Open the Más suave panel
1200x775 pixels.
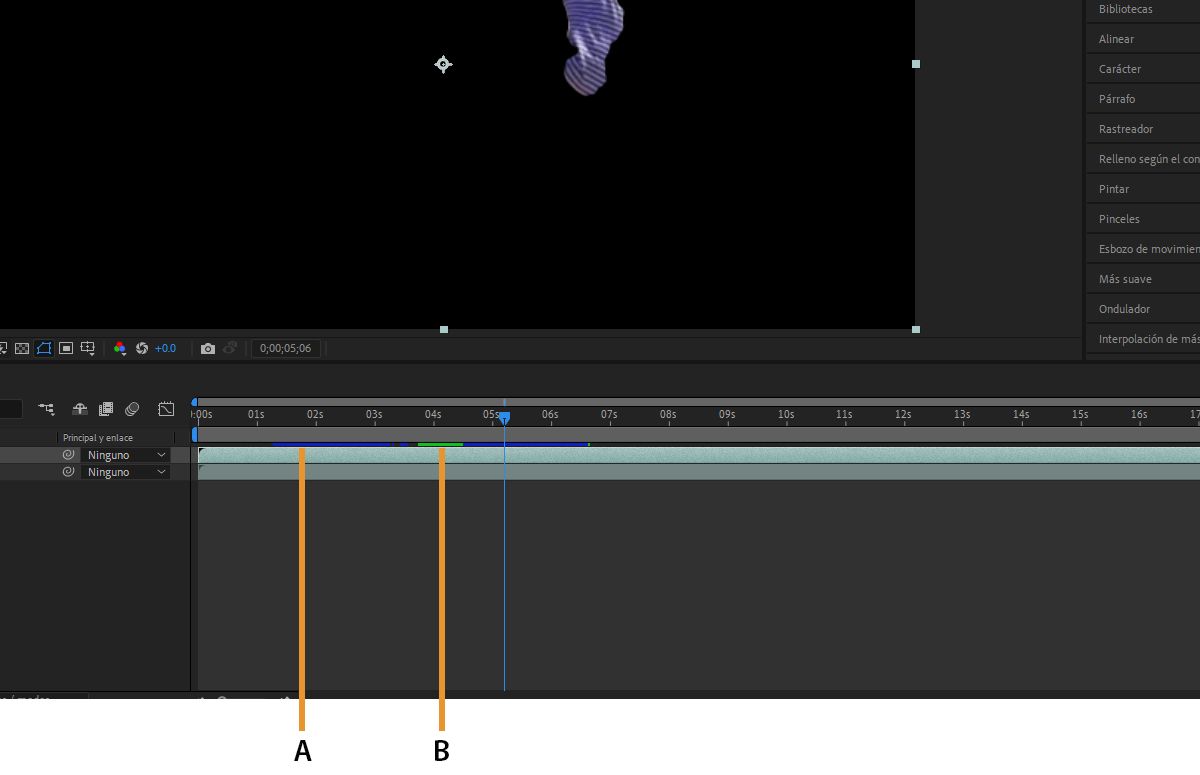pos(1125,279)
